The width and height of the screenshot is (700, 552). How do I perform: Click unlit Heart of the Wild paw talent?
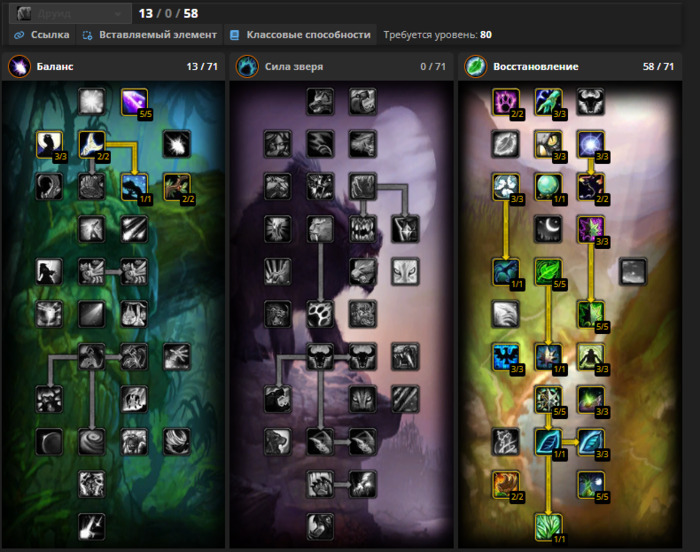320,314
